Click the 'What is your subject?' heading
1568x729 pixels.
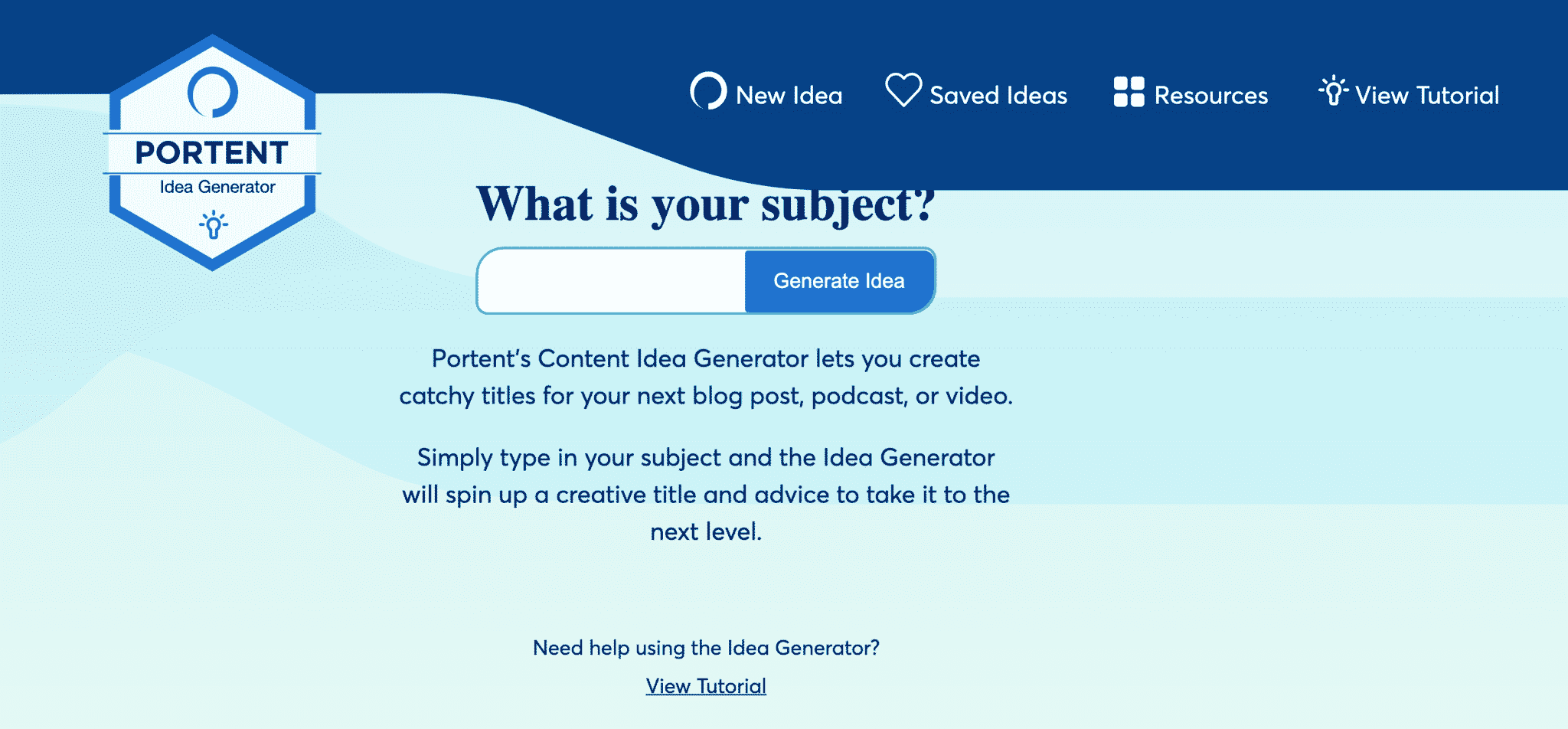706,204
